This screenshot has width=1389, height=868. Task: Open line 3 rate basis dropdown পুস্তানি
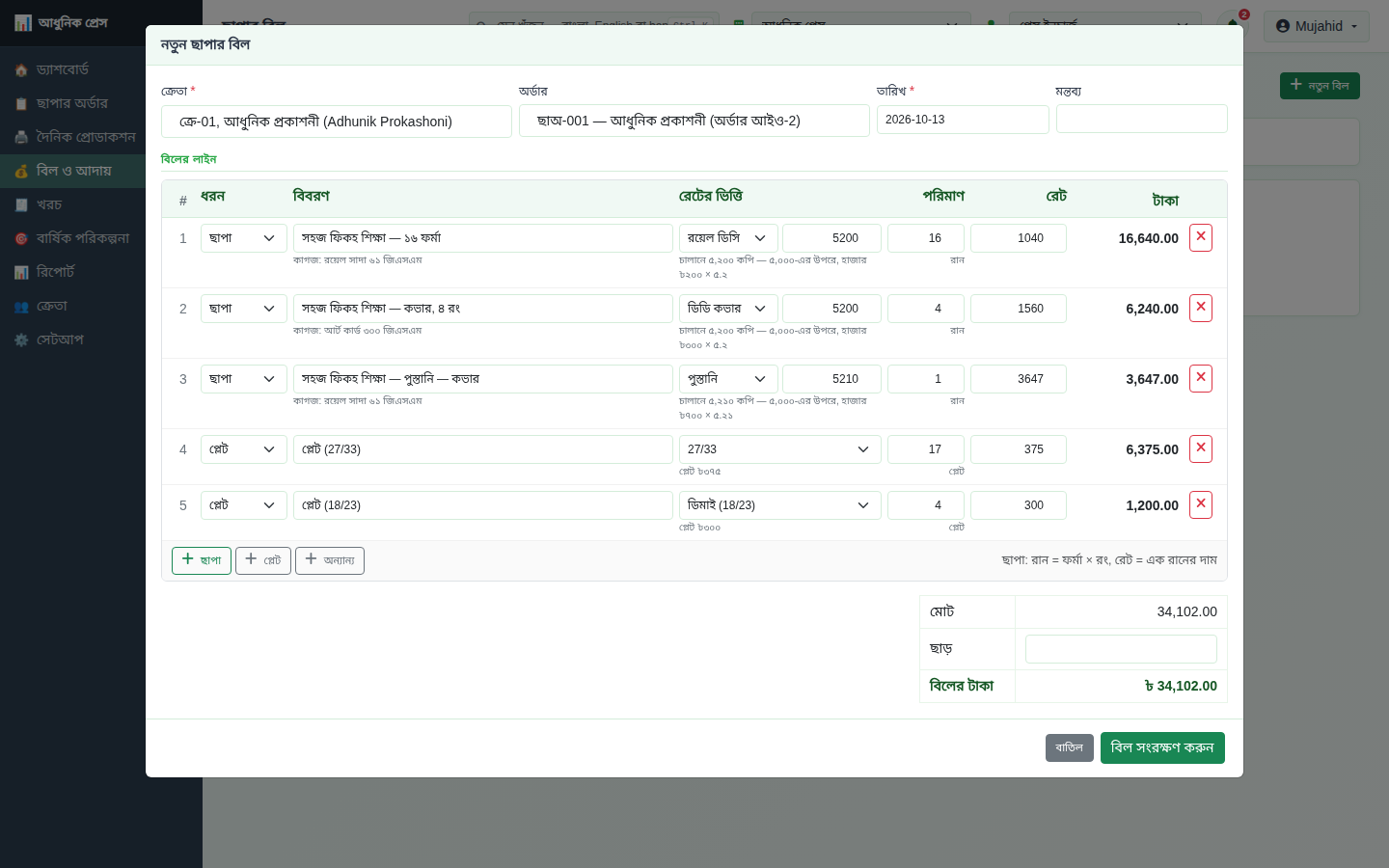pos(728,379)
